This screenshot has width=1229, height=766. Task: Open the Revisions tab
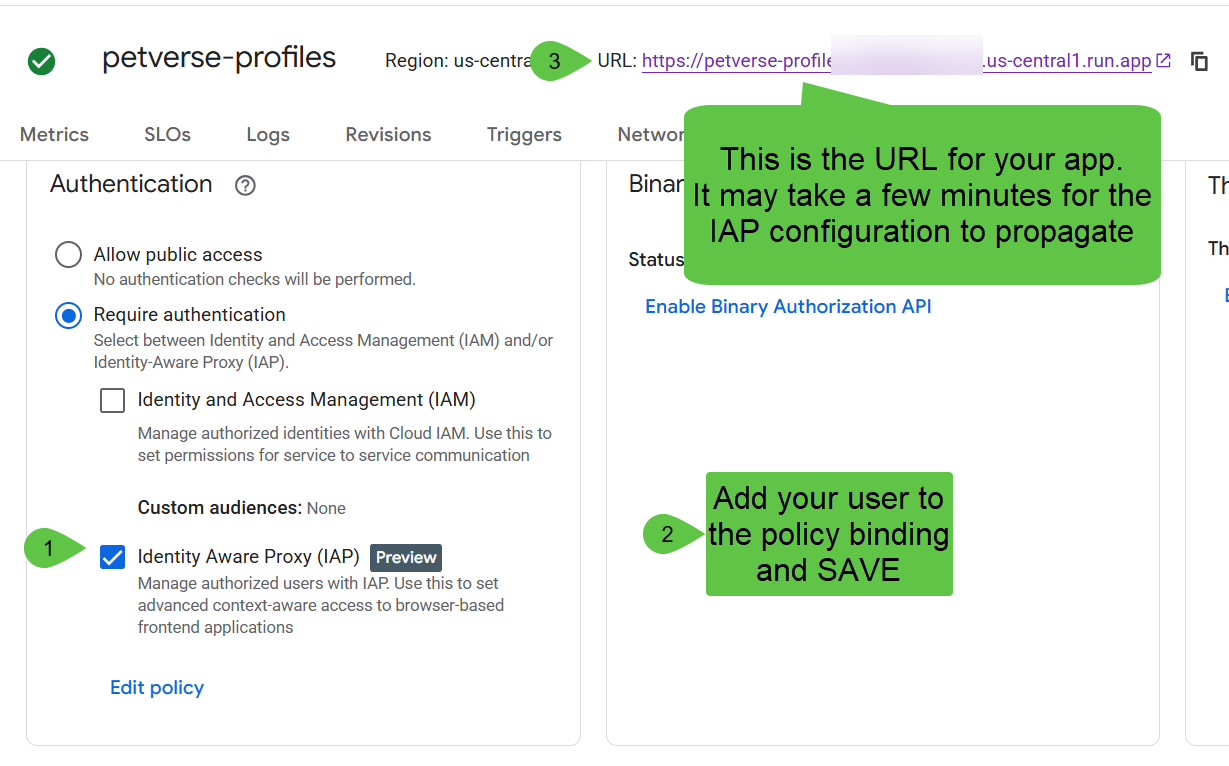388,134
